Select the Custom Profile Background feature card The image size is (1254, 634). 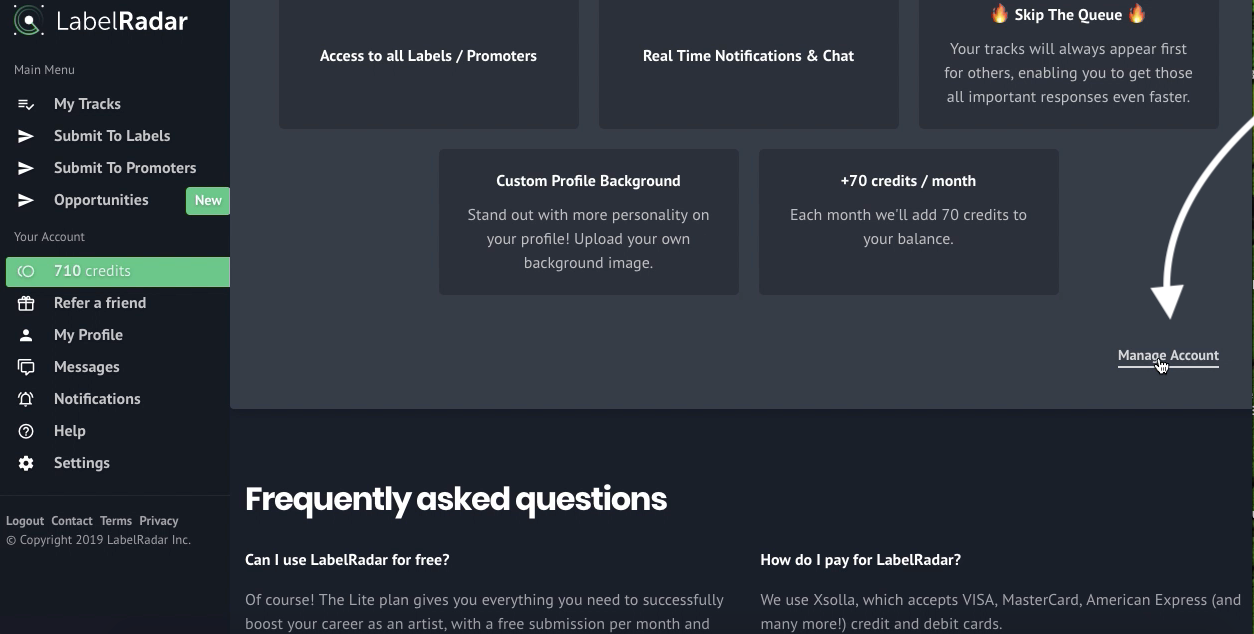pyautogui.click(x=589, y=222)
